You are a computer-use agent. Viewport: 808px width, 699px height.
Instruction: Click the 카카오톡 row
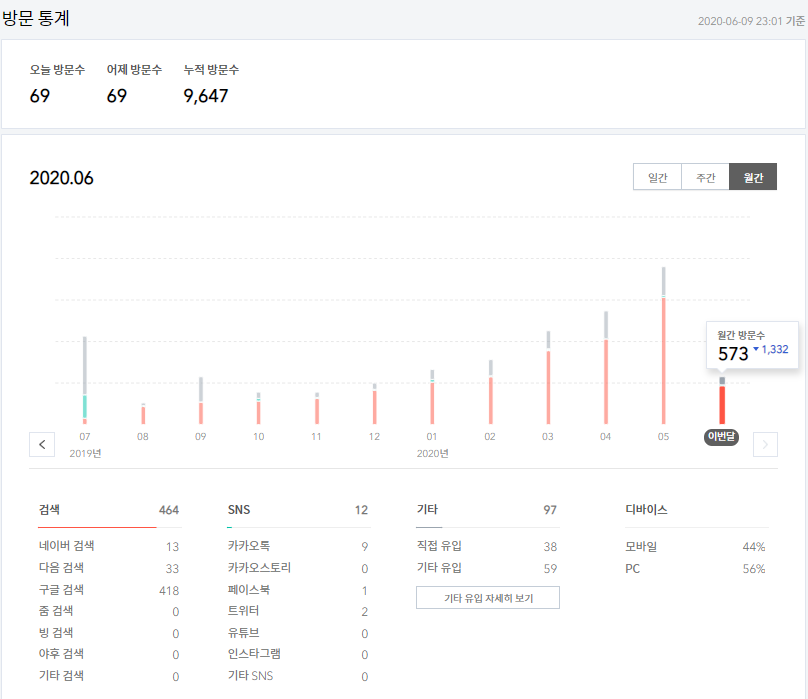(x=298, y=546)
